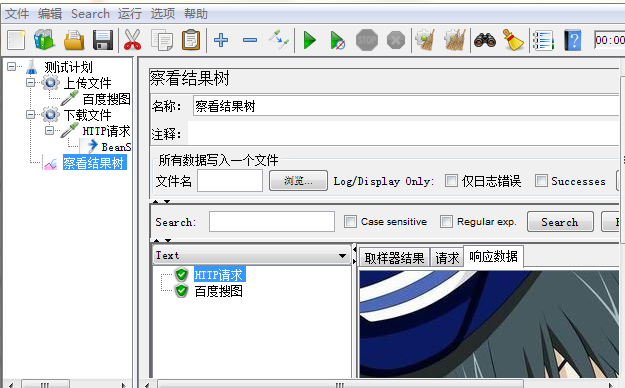The width and height of the screenshot is (625, 388).
Task: Open the Text renderer dropdown
Action: coord(251,255)
